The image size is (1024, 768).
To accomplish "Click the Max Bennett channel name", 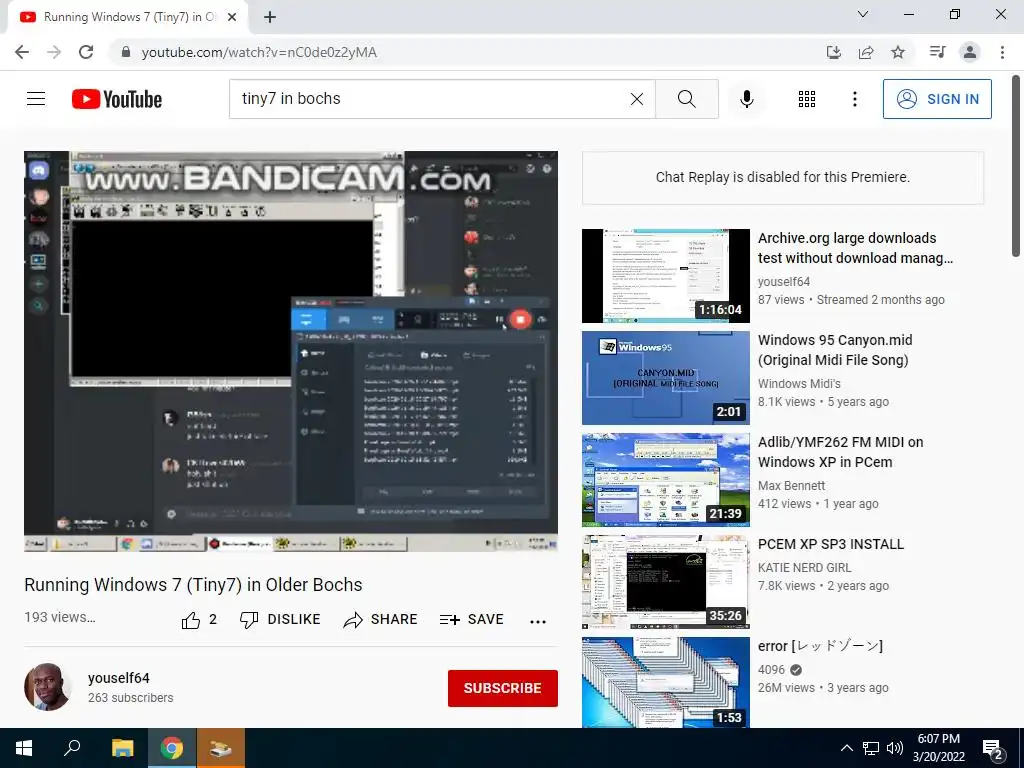I will click(x=792, y=485).
